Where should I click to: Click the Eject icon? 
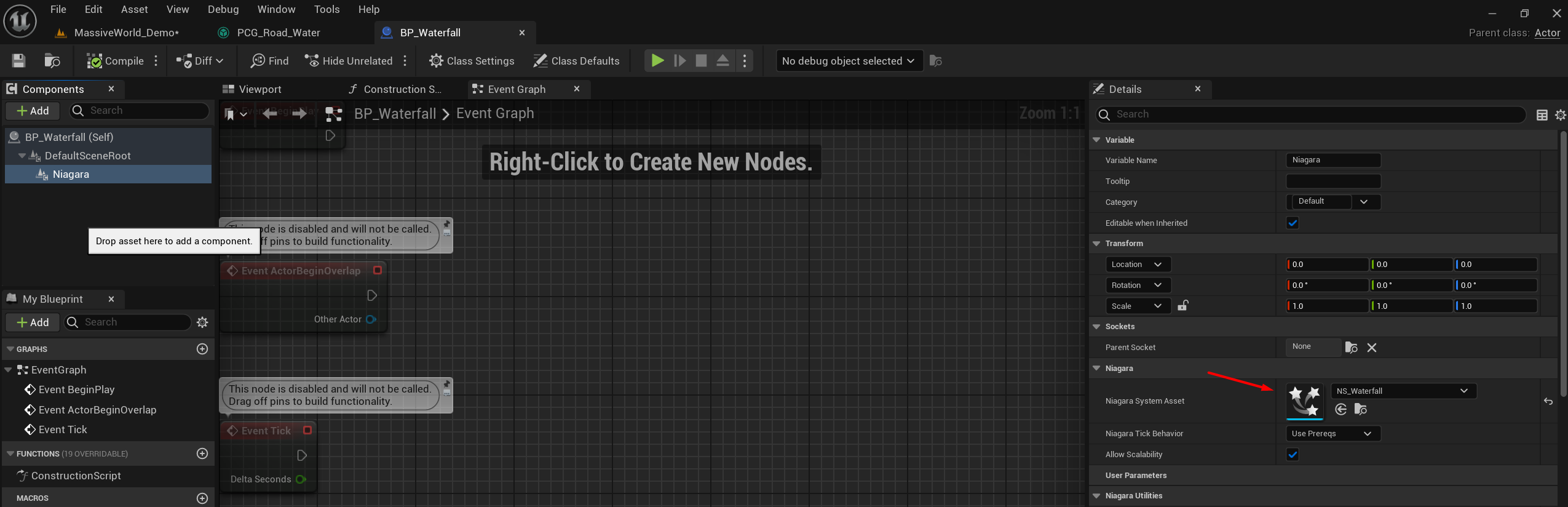click(x=723, y=60)
